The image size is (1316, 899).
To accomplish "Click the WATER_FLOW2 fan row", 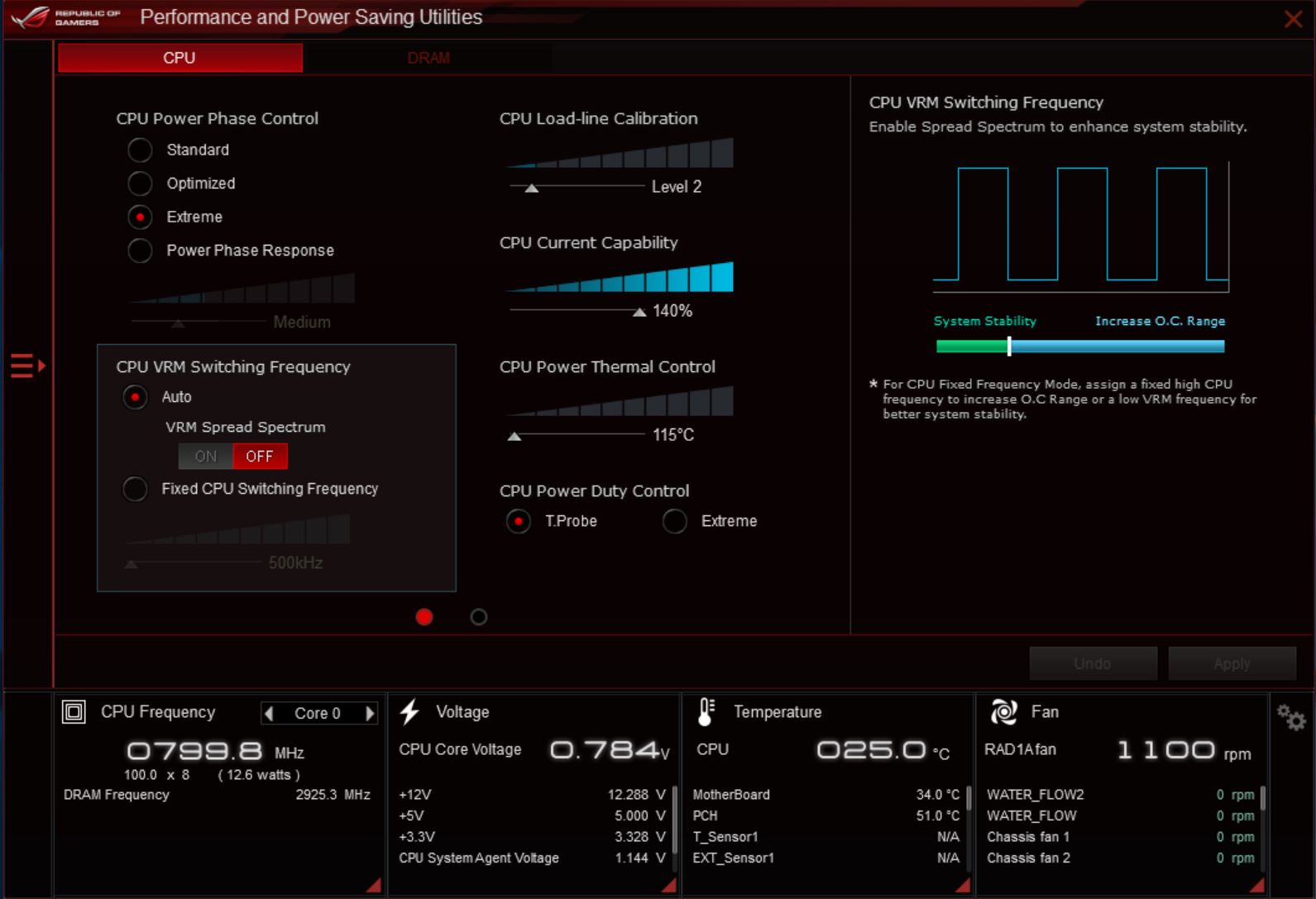I will (x=1121, y=795).
